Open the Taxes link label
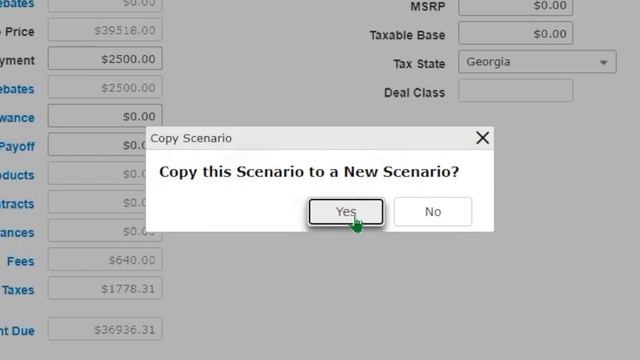The image size is (640, 360). coord(18,290)
